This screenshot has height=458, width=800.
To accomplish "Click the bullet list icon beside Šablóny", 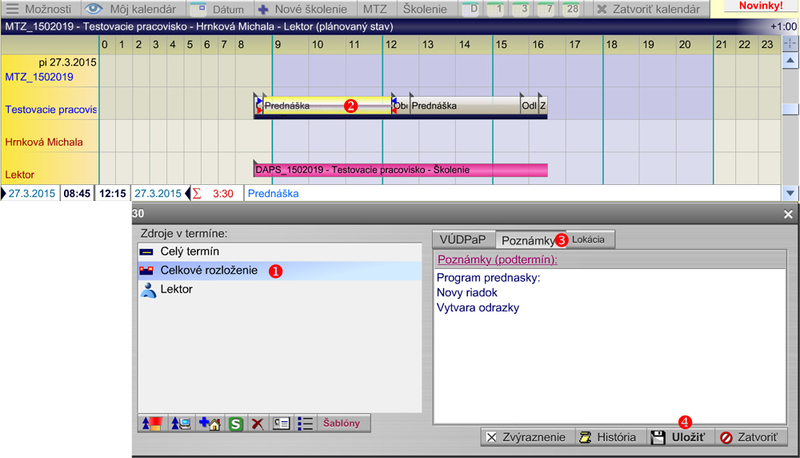I will coord(307,423).
